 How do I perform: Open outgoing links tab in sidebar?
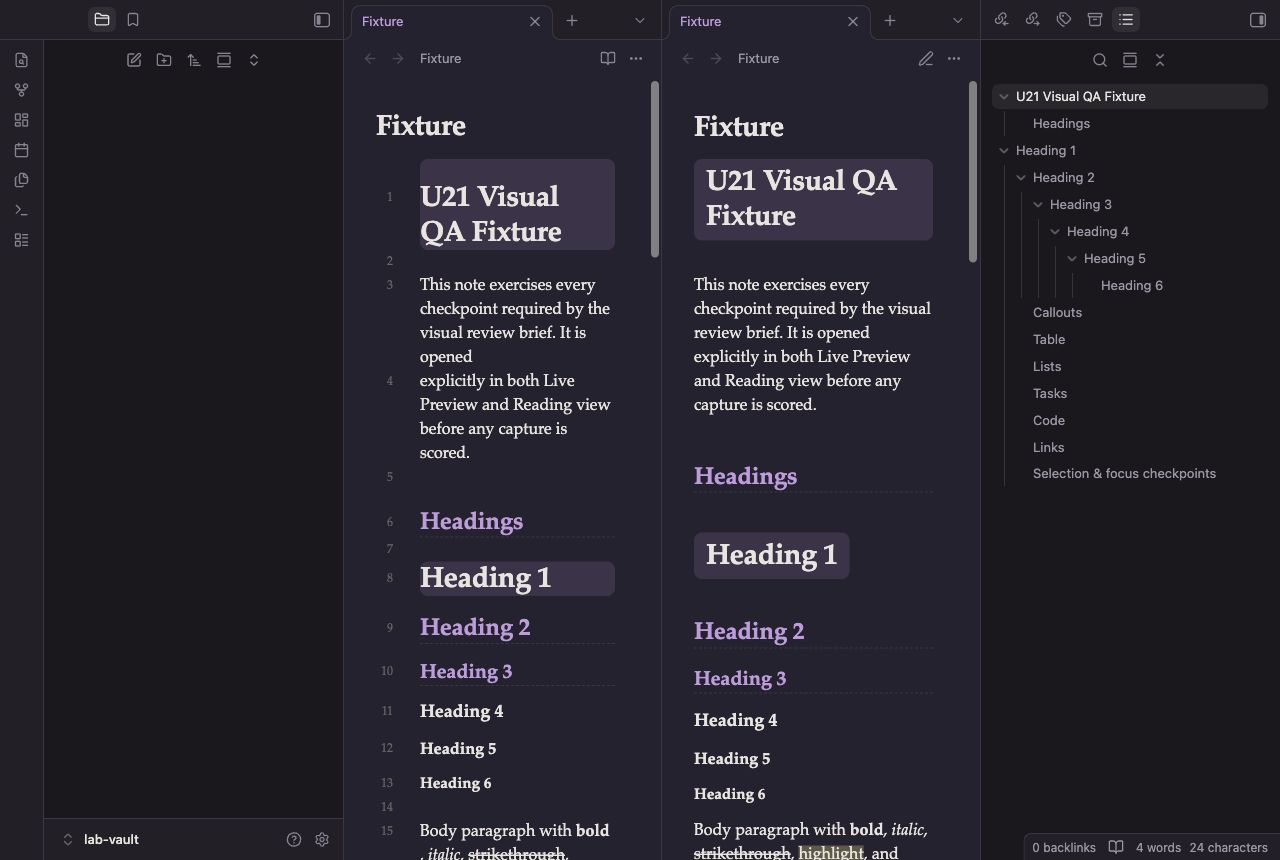pyautogui.click(x=1033, y=20)
